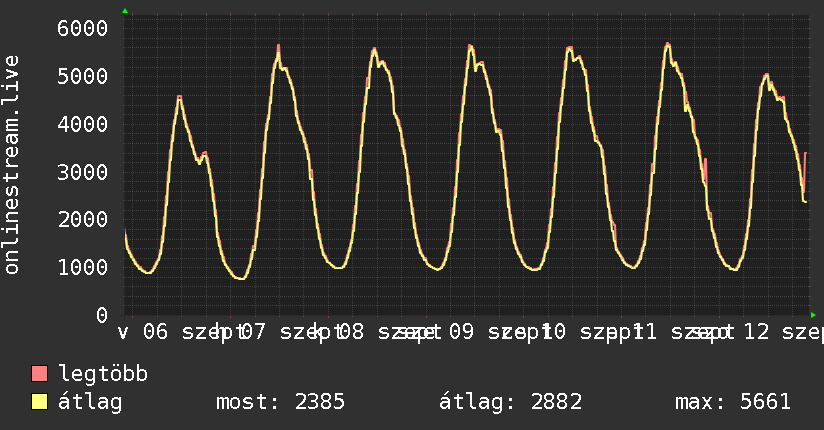This screenshot has width=824, height=430.
Task: Click the 'most: 2385' current value
Action: click(x=281, y=402)
